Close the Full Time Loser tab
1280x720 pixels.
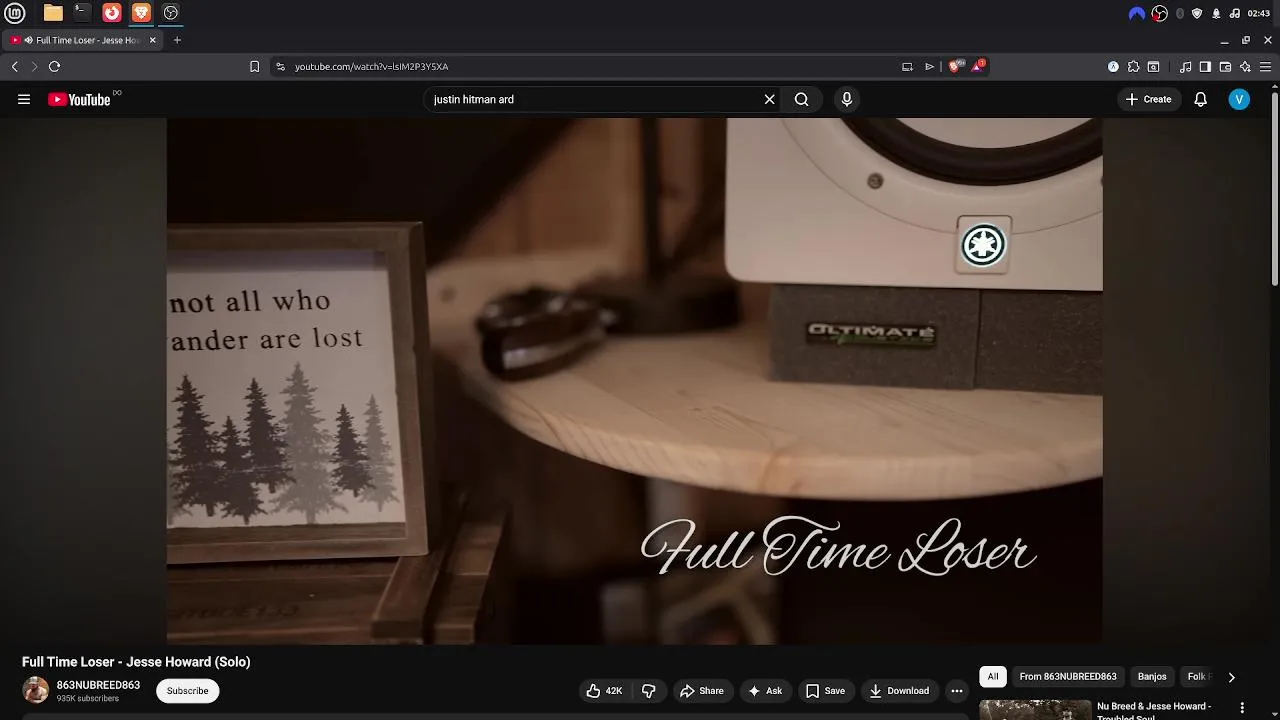coord(153,40)
